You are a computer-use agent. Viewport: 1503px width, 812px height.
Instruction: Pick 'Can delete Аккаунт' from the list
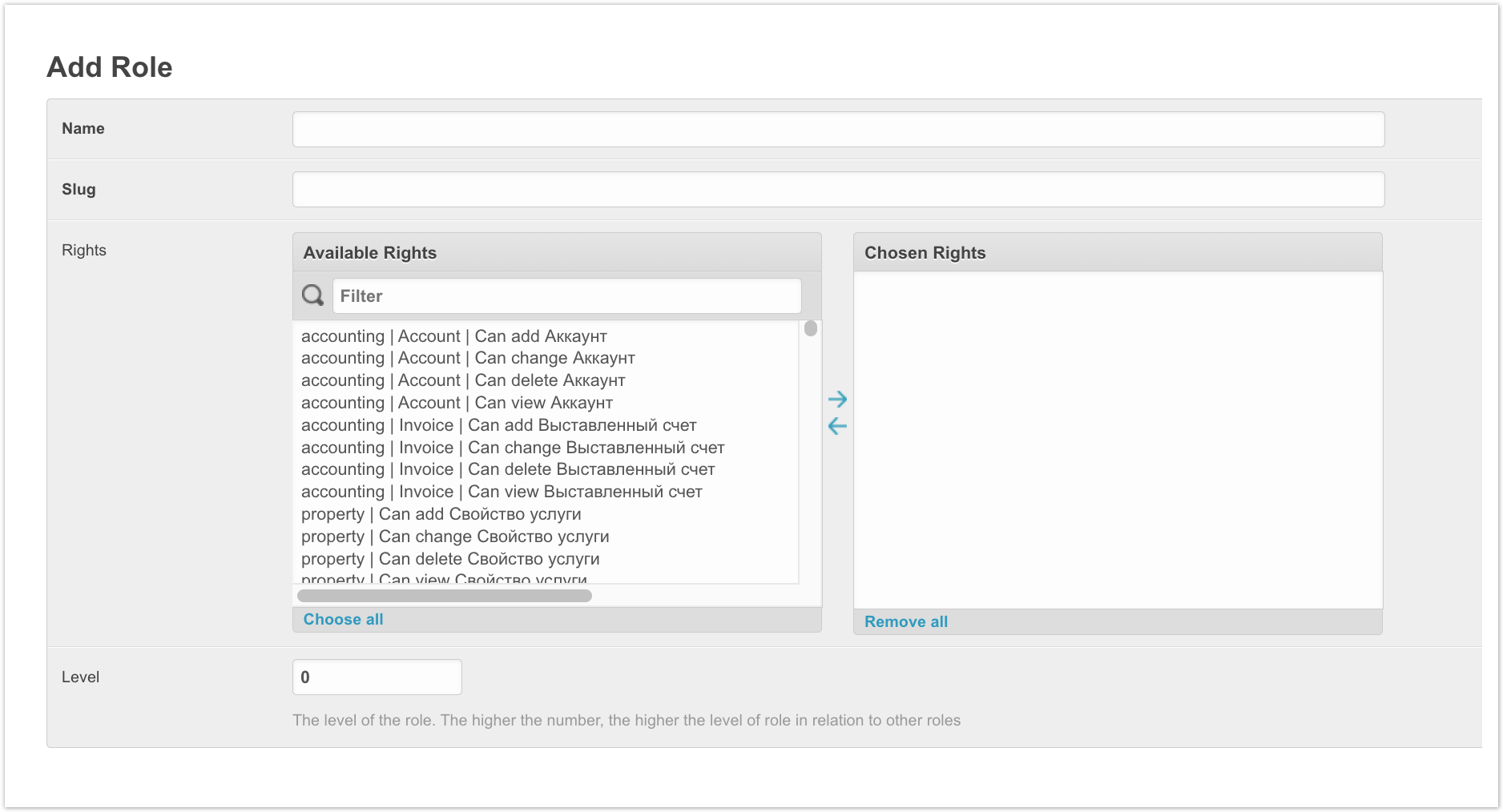coord(463,380)
